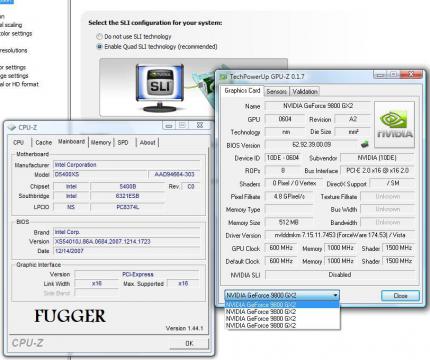Image resolution: width=430 pixels, height=360 pixels.
Task: Click the BIOS save chip icon in GPU-Z
Action: click(x=364, y=144)
